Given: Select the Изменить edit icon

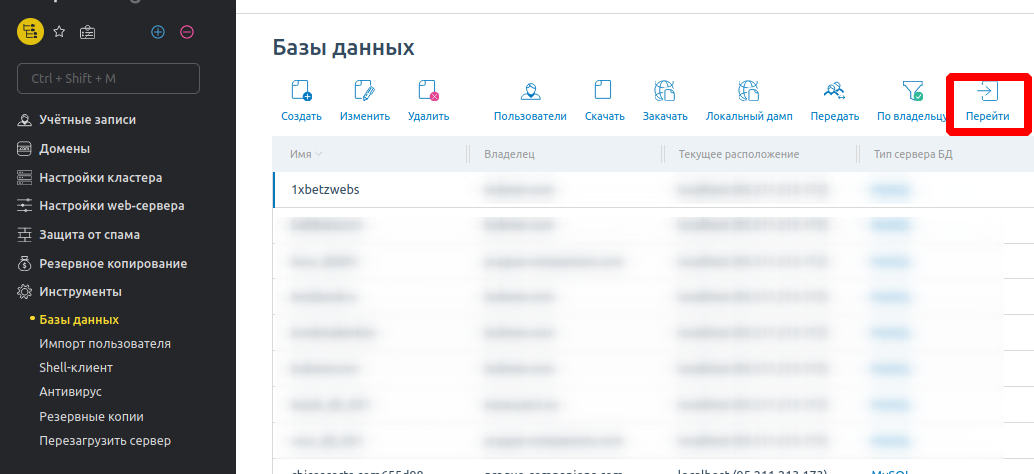Looking at the screenshot, I should 364,92.
